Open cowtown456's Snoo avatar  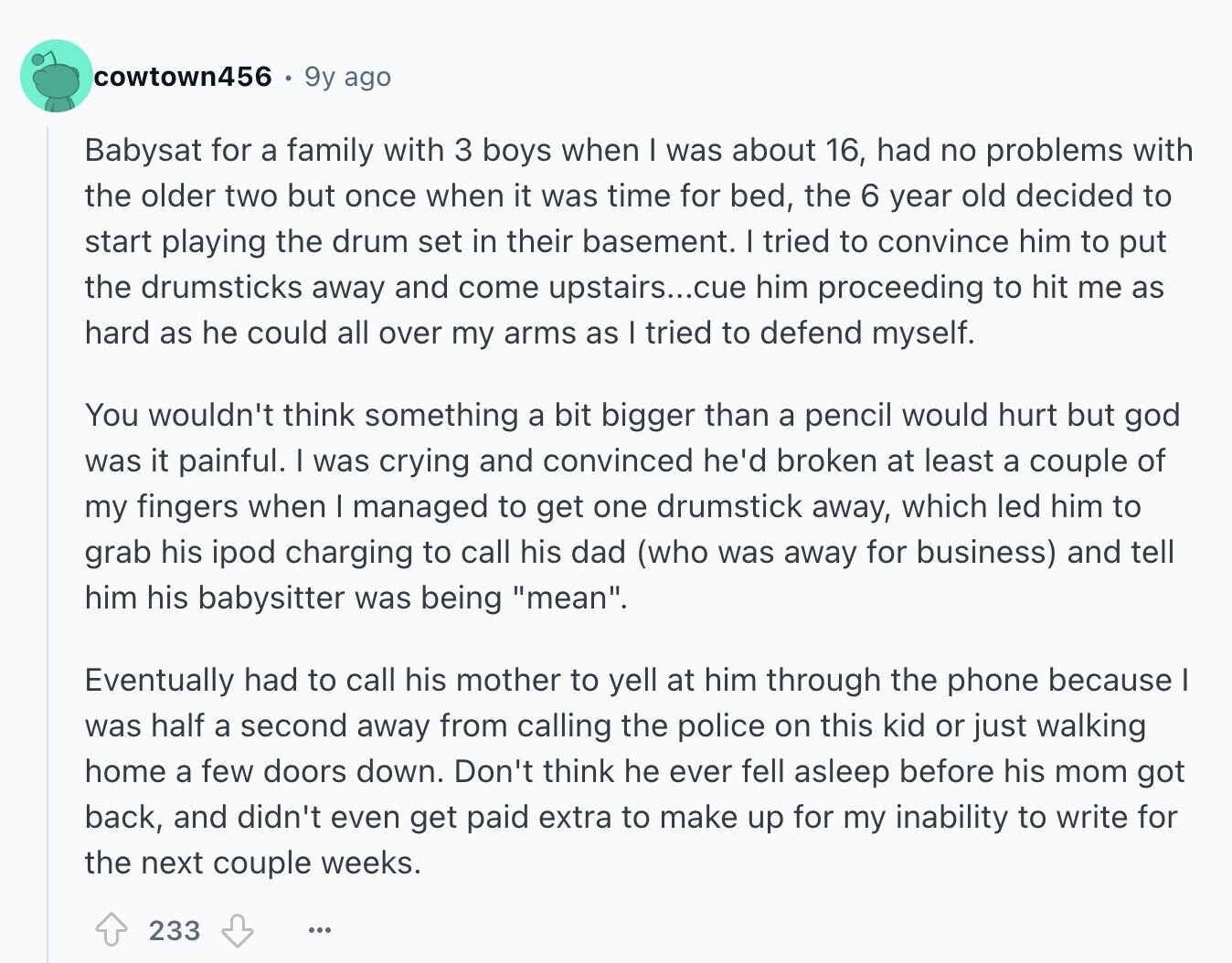[57, 76]
